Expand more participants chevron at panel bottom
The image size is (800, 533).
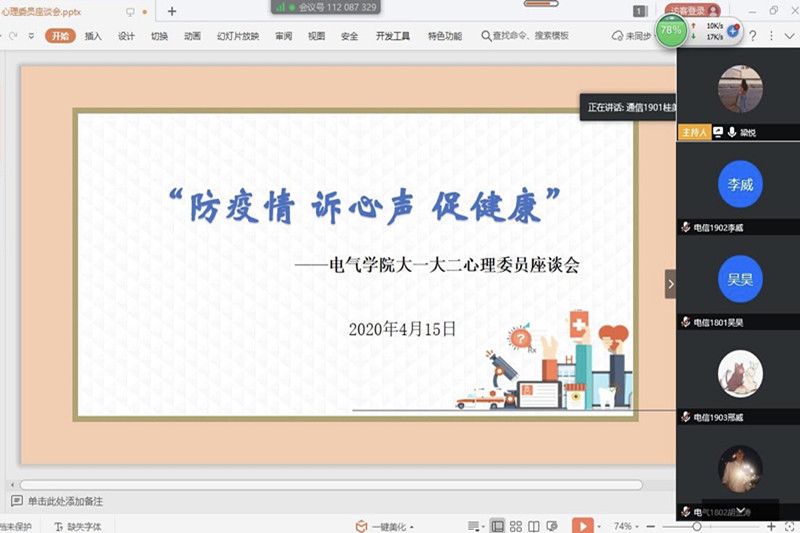[741, 510]
